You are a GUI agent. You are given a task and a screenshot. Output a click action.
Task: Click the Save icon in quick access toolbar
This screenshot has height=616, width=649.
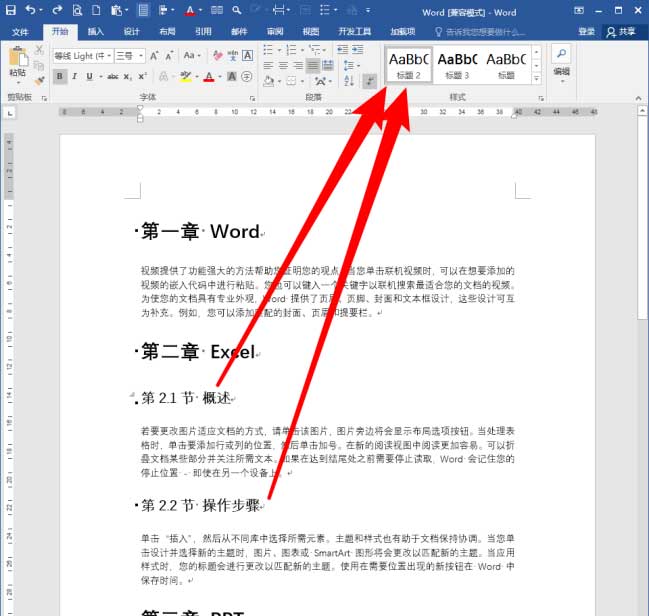coord(9,11)
